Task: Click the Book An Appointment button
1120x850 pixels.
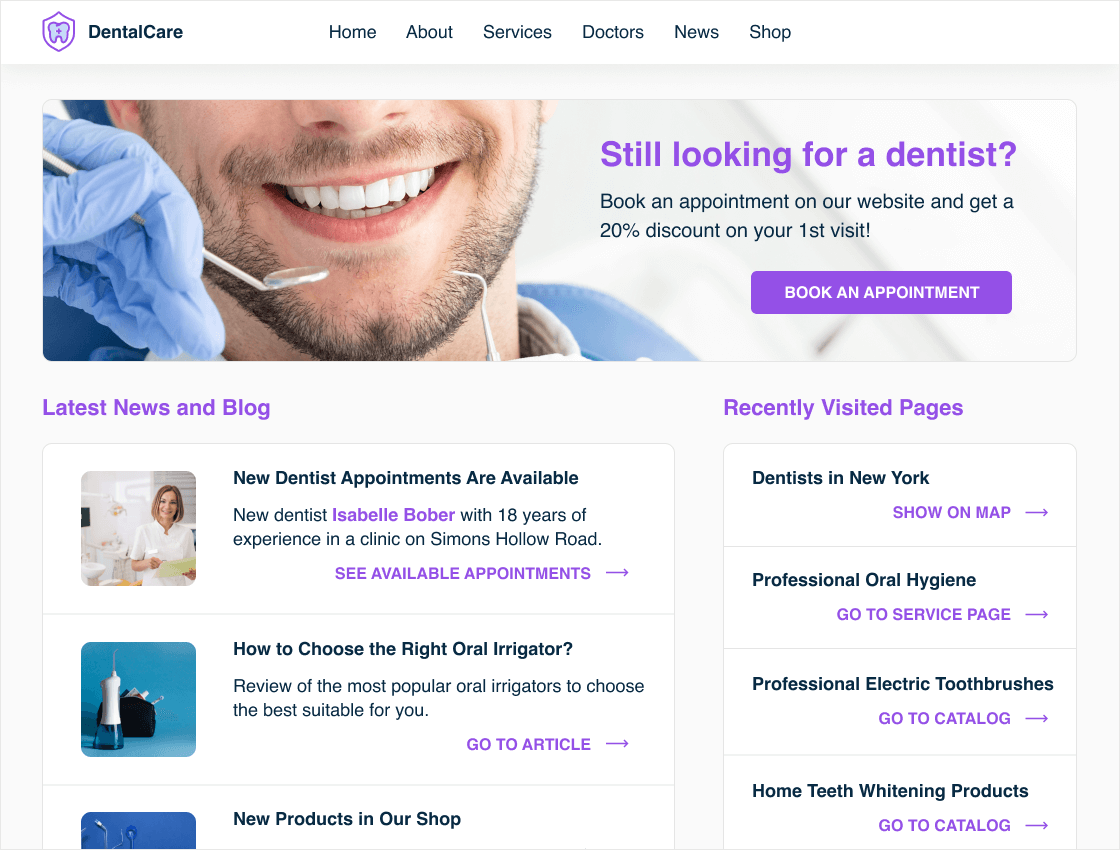Action: tap(881, 292)
